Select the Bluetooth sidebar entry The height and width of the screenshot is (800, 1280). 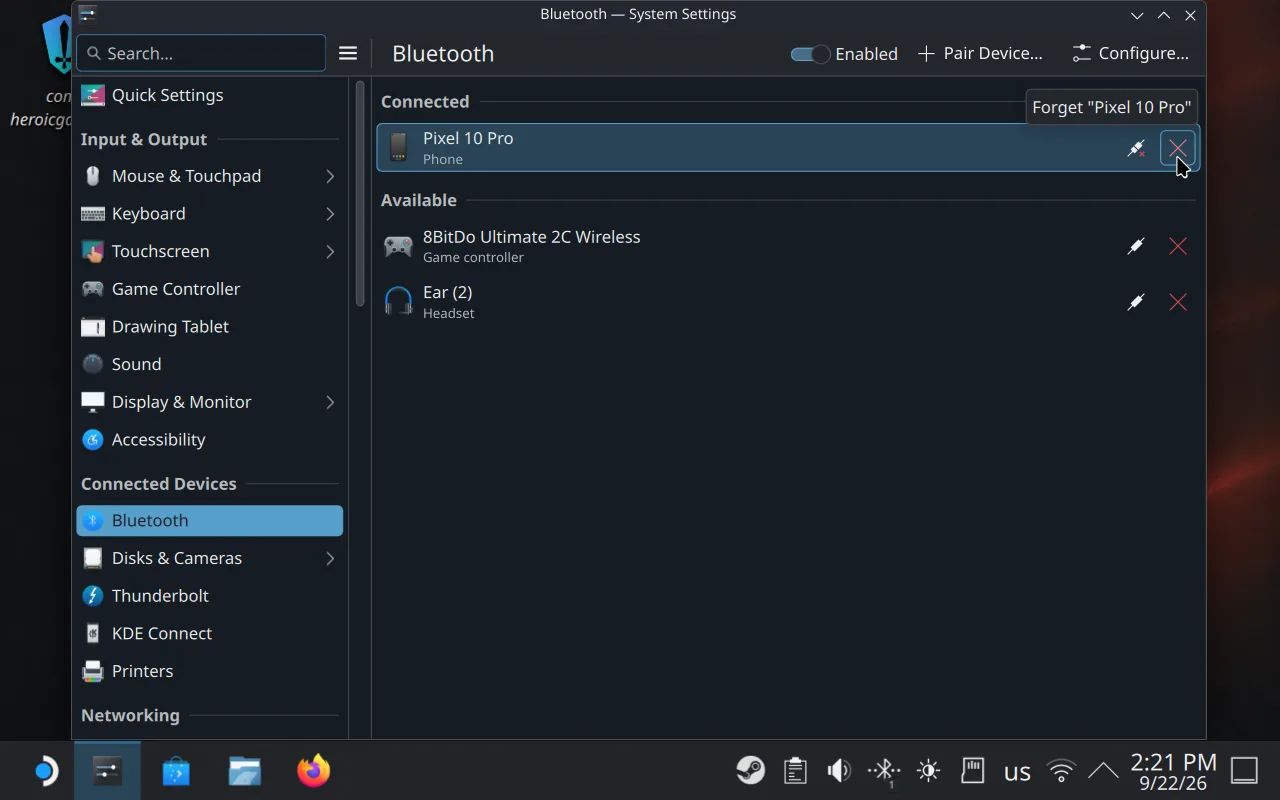coord(210,520)
